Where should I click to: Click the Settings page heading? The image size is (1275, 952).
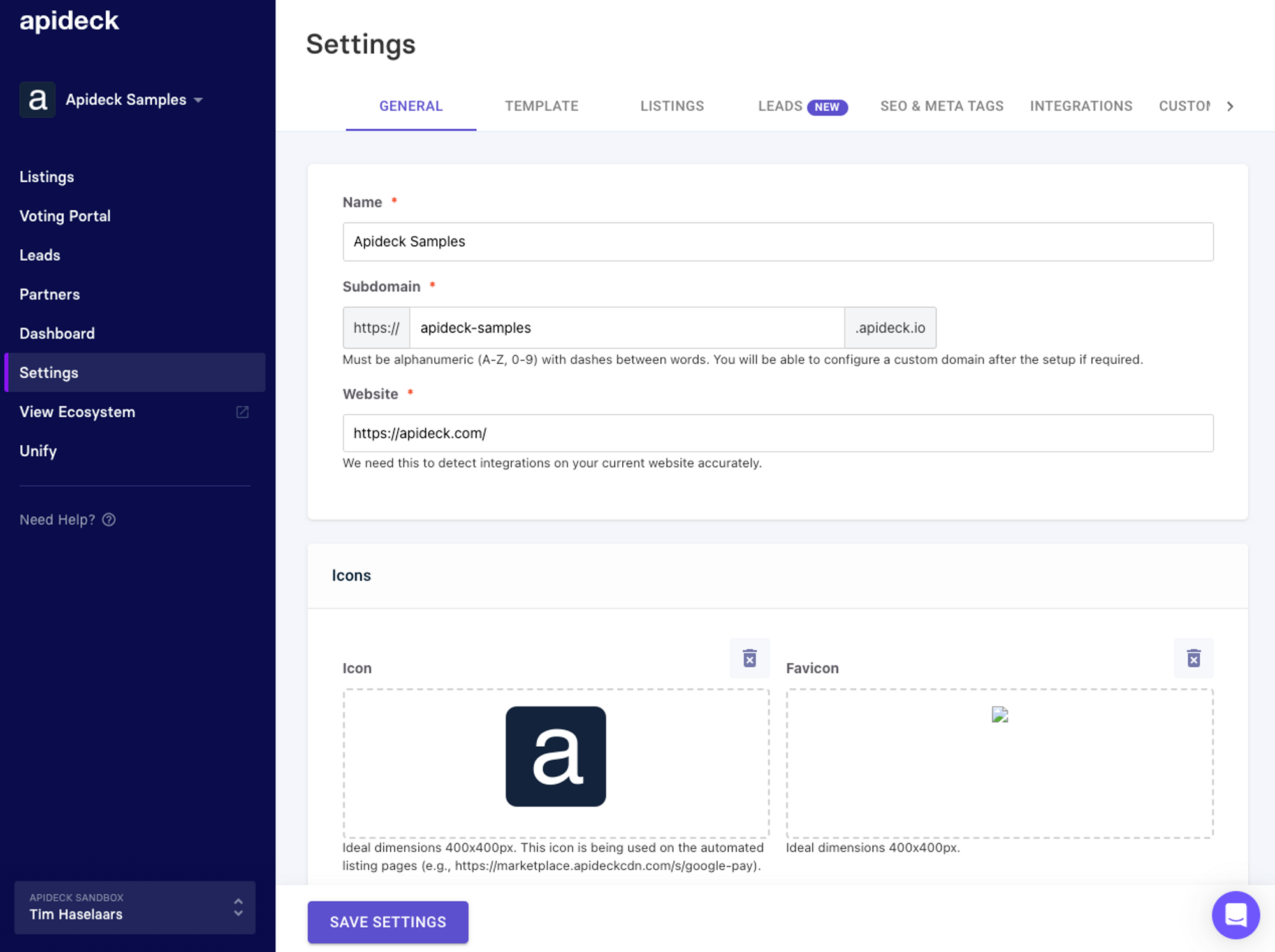coord(361,44)
